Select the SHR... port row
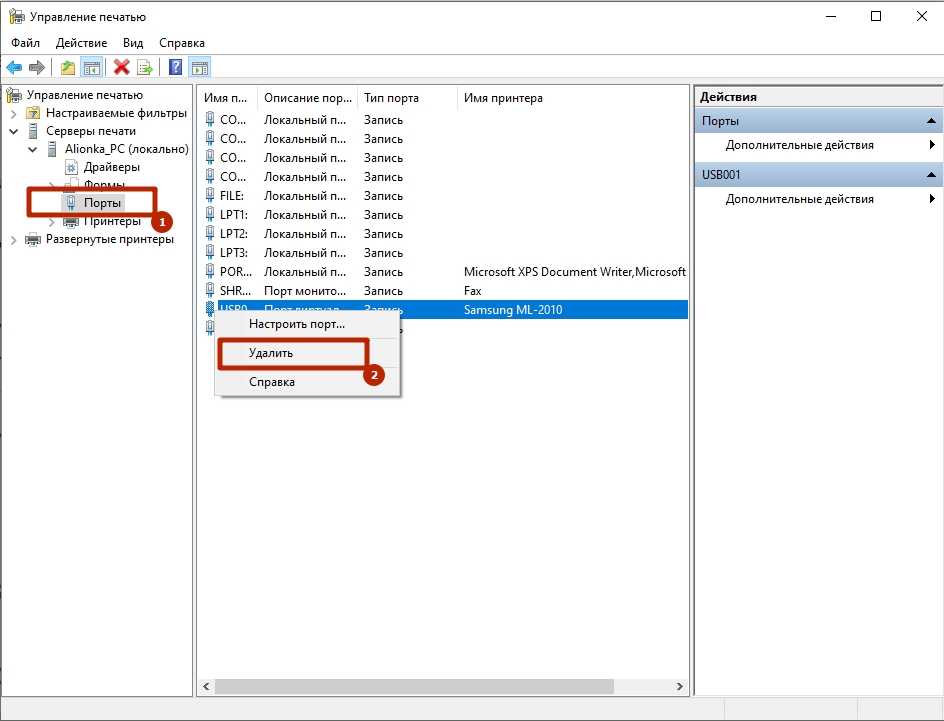This screenshot has width=944, height=721. pyautogui.click(x=444, y=291)
